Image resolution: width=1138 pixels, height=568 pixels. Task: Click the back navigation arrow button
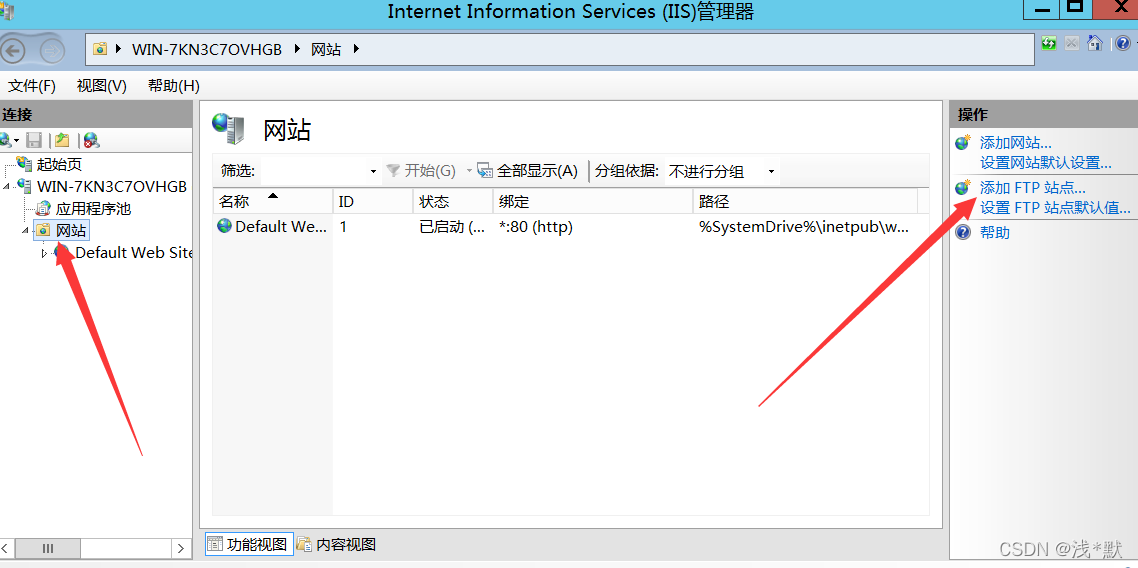coord(13,51)
